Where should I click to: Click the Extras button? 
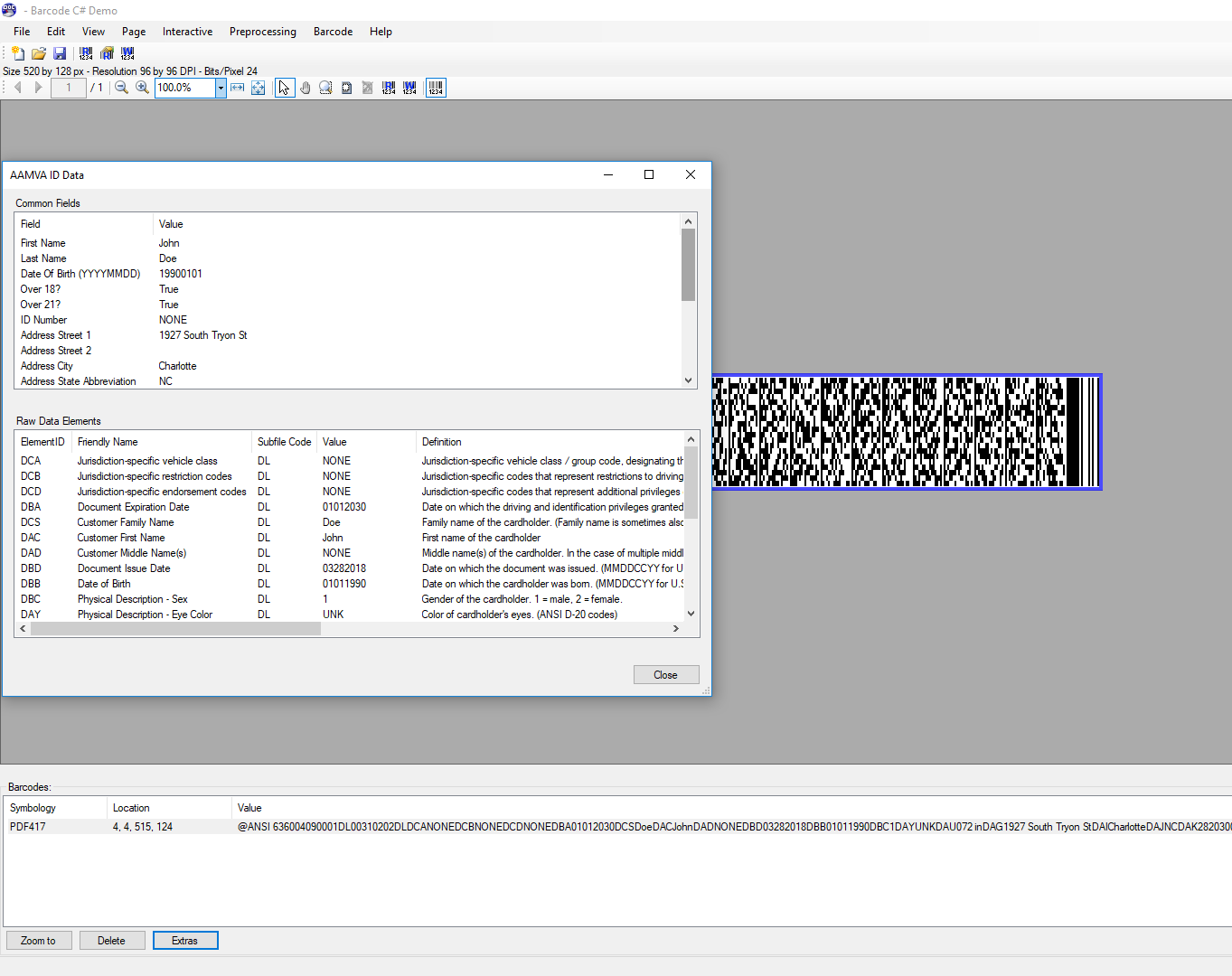point(185,941)
